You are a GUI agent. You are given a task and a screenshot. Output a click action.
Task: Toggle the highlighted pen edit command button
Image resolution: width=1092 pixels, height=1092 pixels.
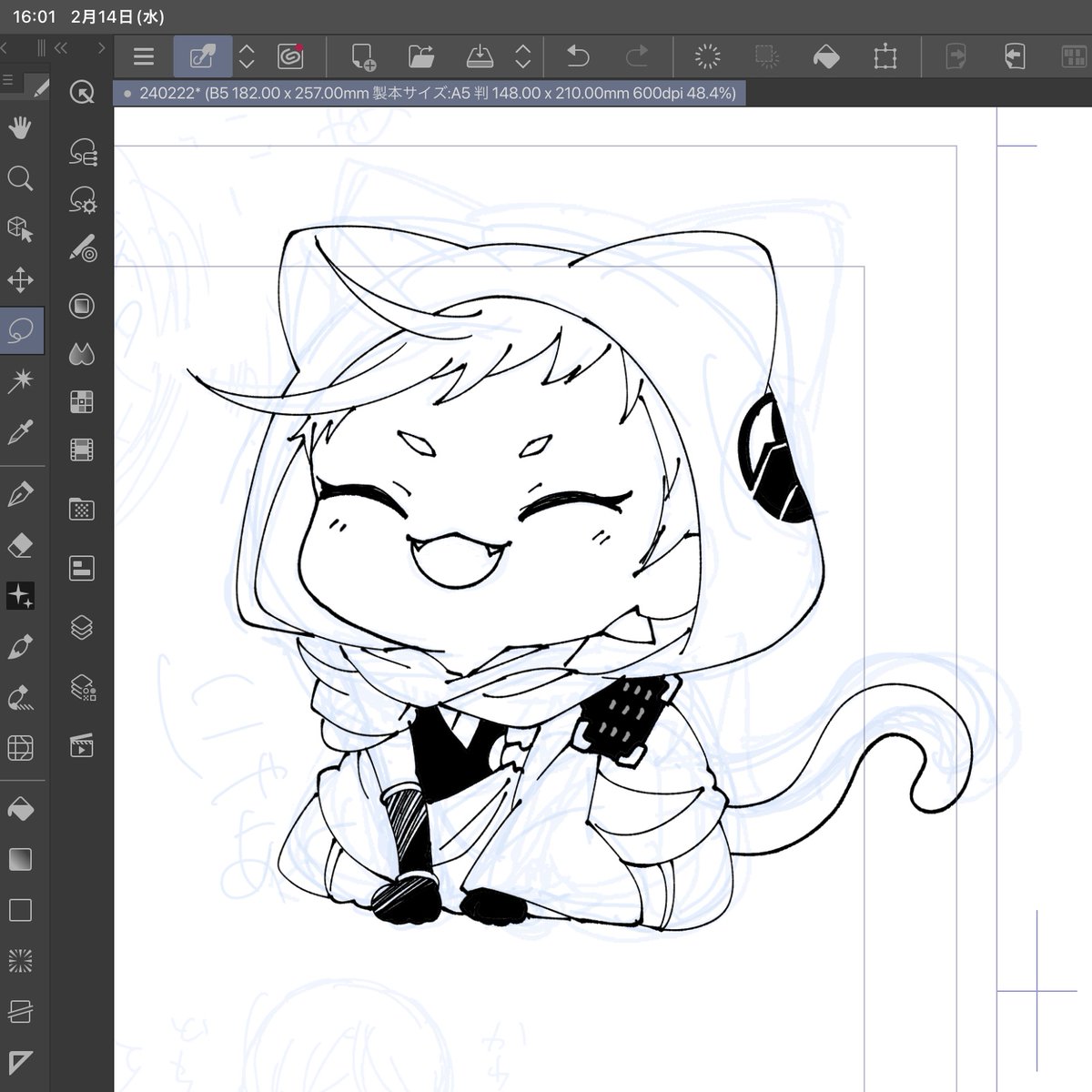(202, 57)
